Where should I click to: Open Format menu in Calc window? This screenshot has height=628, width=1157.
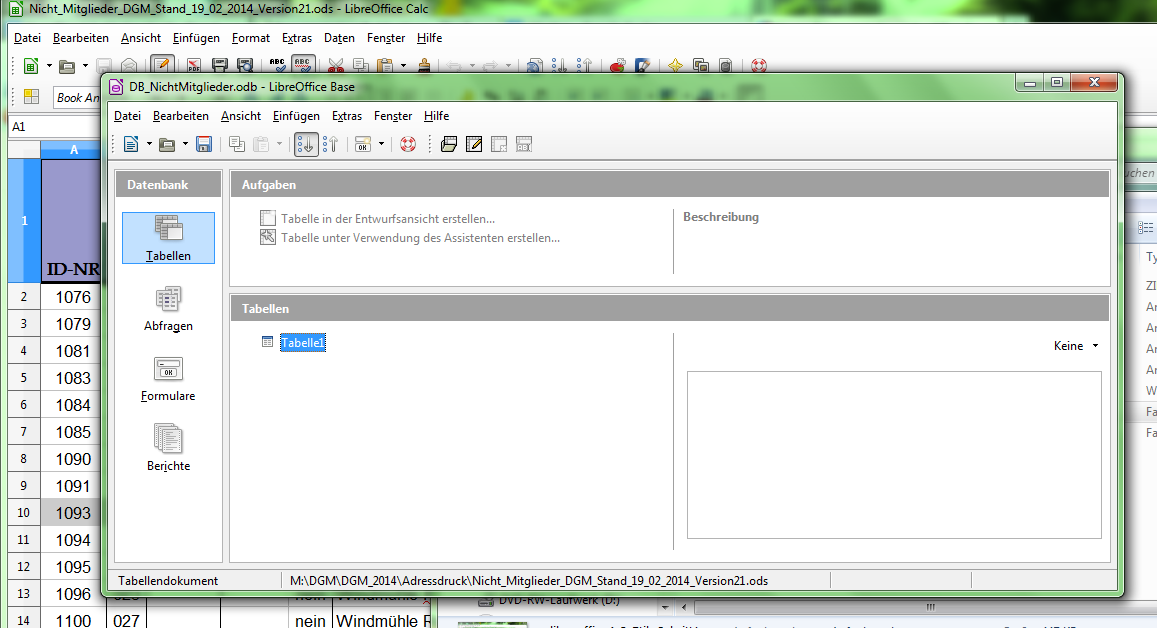click(x=250, y=38)
